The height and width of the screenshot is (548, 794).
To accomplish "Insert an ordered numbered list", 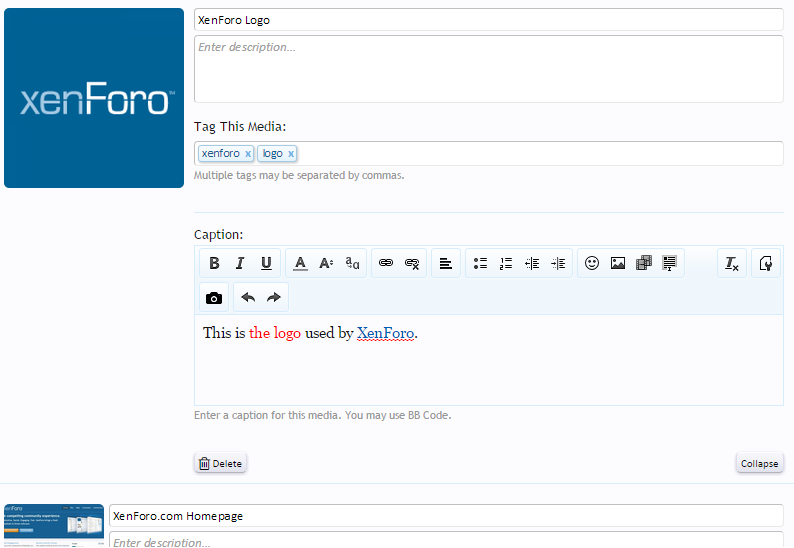I will (506, 264).
